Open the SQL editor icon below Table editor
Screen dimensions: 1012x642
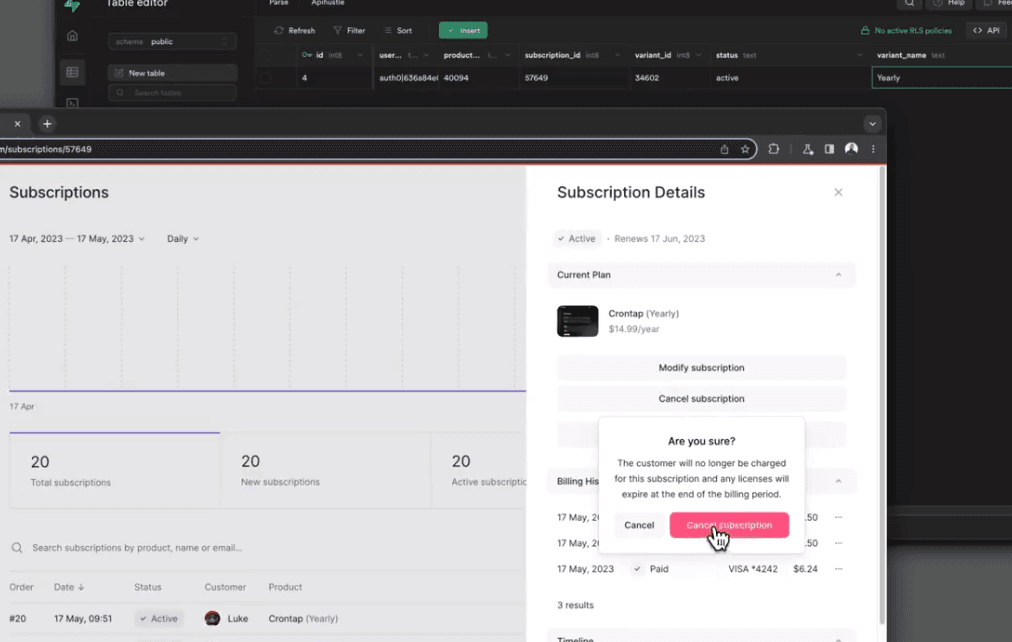tap(72, 102)
